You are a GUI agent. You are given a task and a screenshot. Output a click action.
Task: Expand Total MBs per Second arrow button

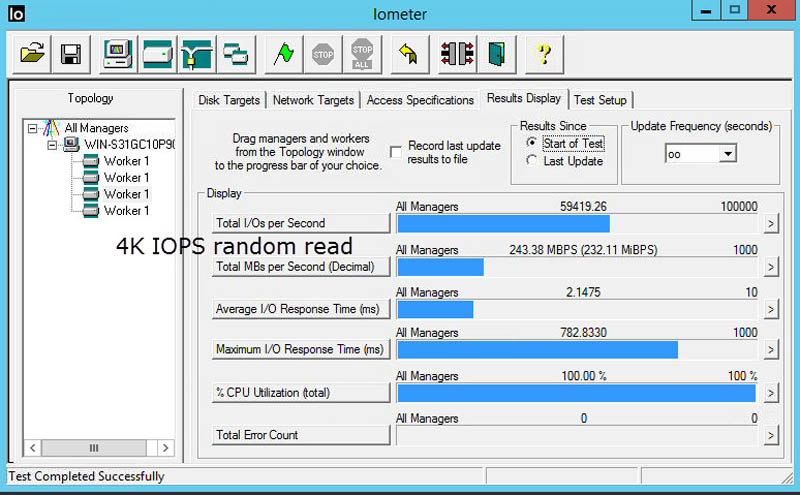[770, 267]
